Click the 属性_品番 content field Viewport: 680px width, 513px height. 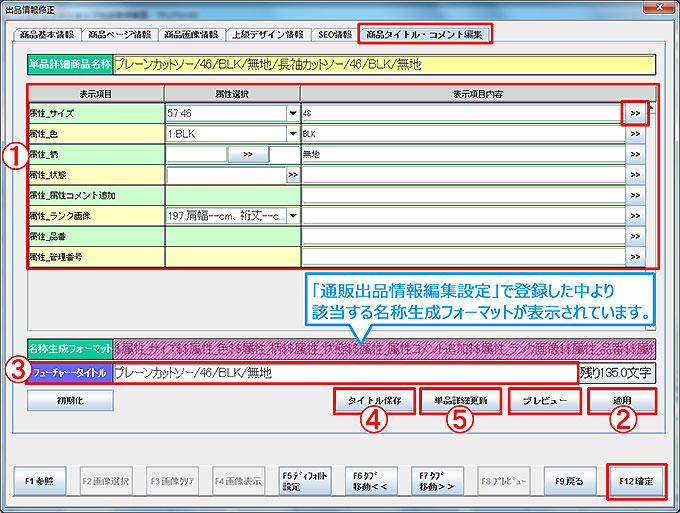point(463,236)
